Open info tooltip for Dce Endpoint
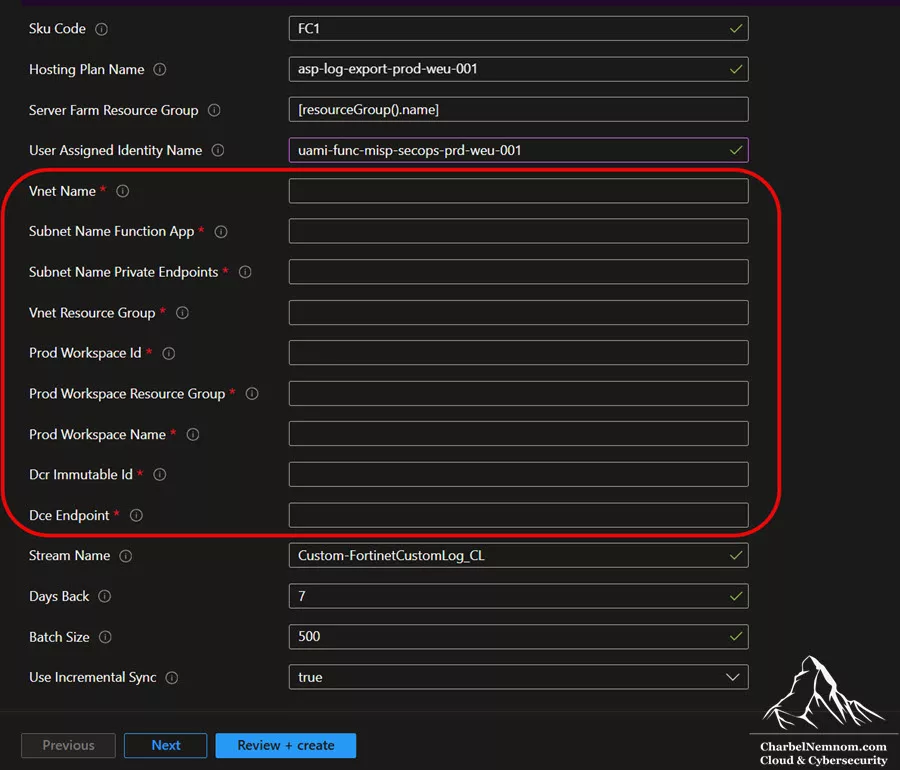900x770 pixels. click(x=136, y=515)
